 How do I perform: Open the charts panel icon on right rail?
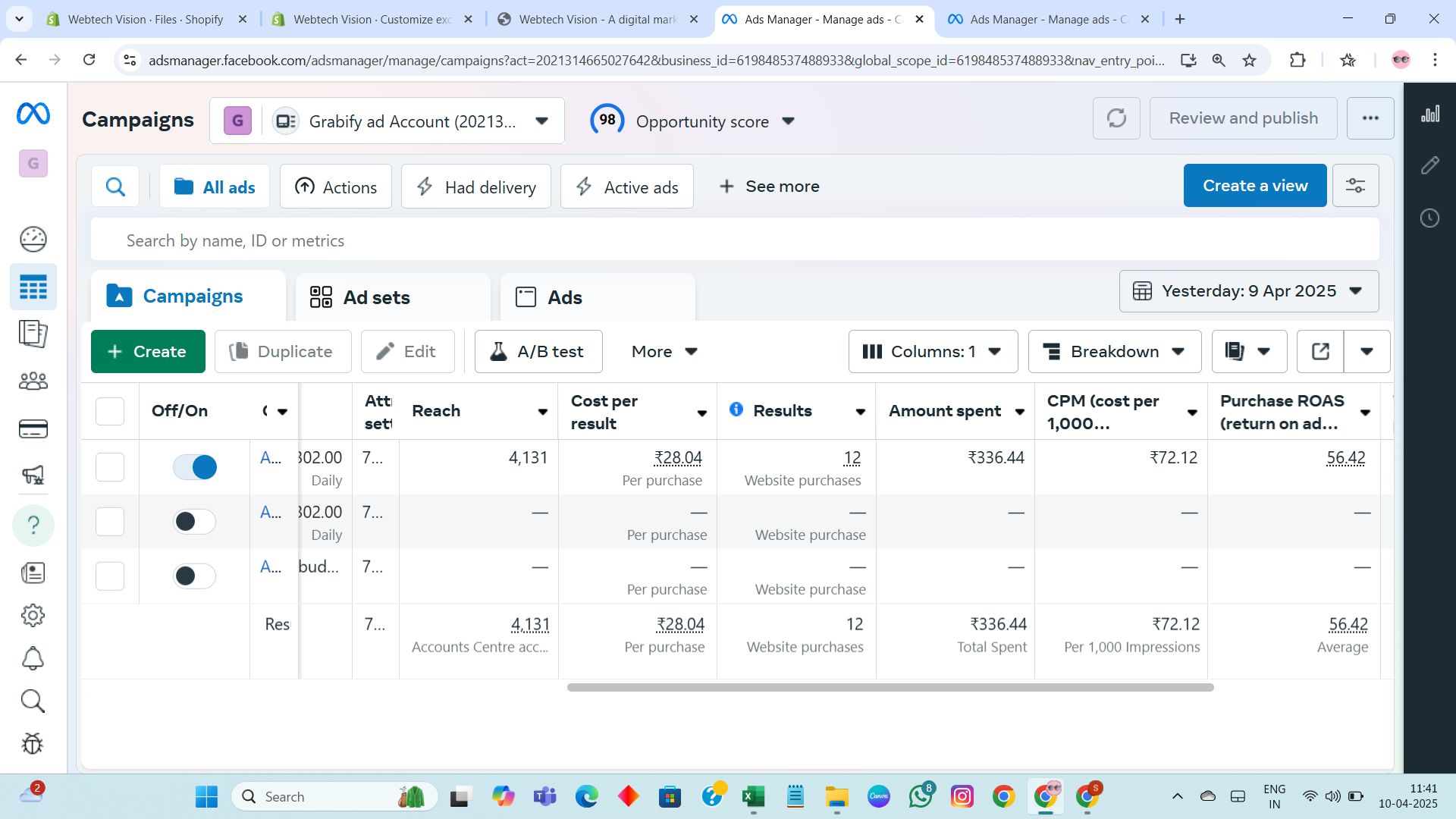point(1429,115)
